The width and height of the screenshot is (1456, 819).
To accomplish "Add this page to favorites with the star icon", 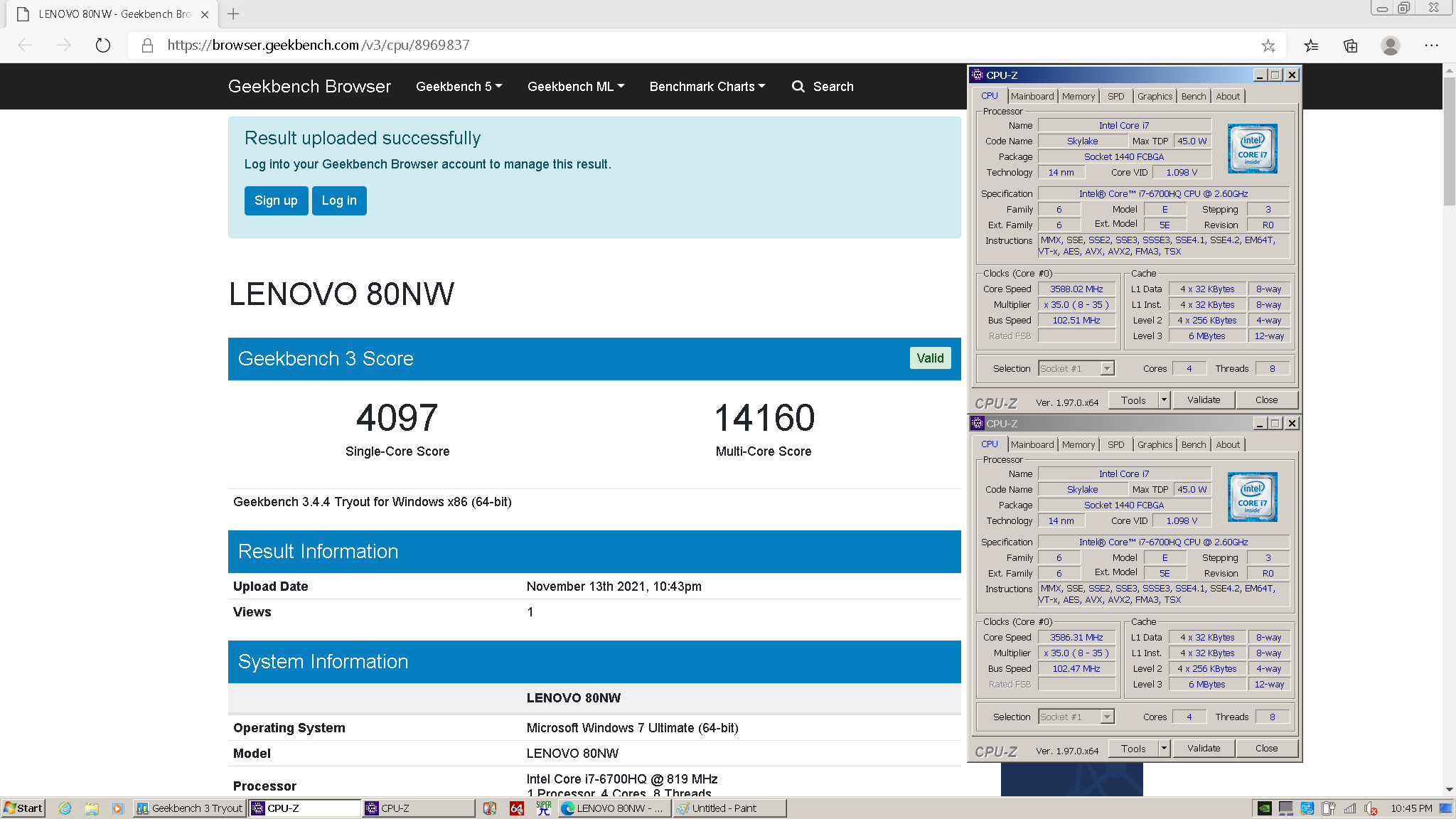I will coord(1268,46).
